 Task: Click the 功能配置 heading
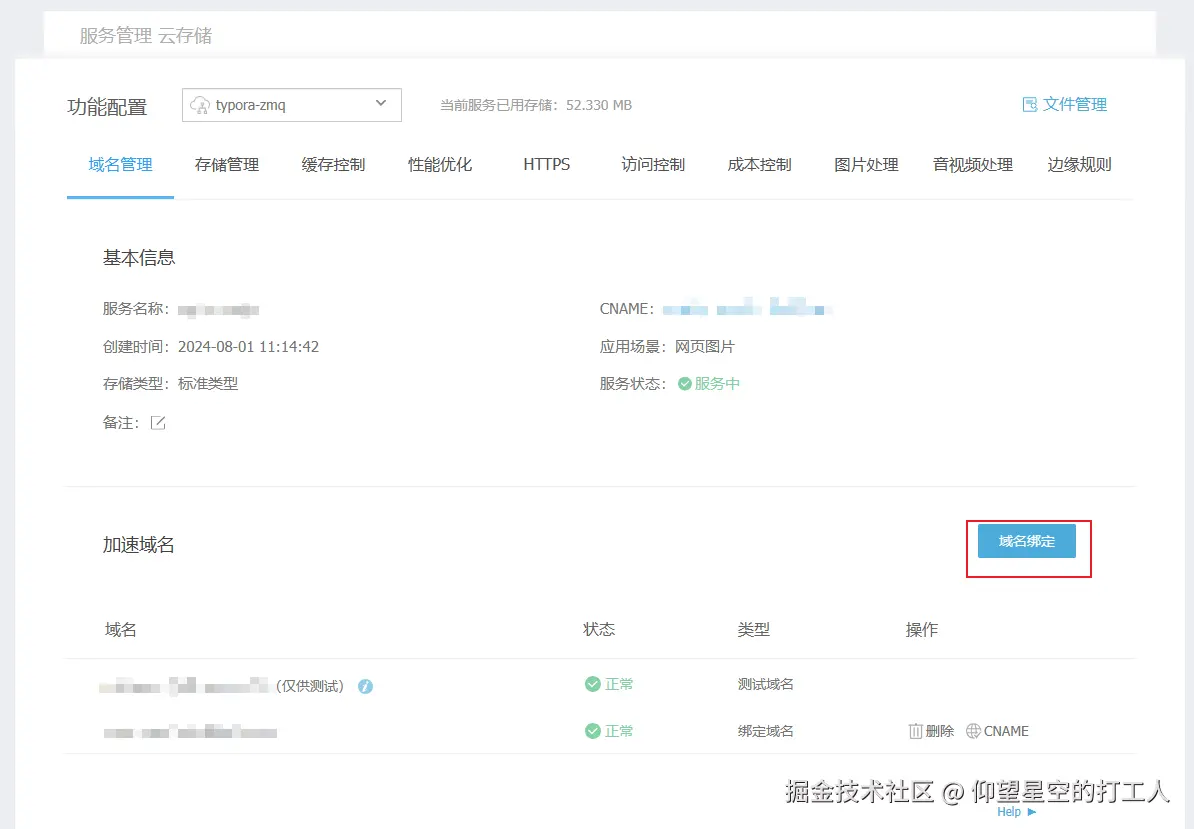[x=107, y=107]
